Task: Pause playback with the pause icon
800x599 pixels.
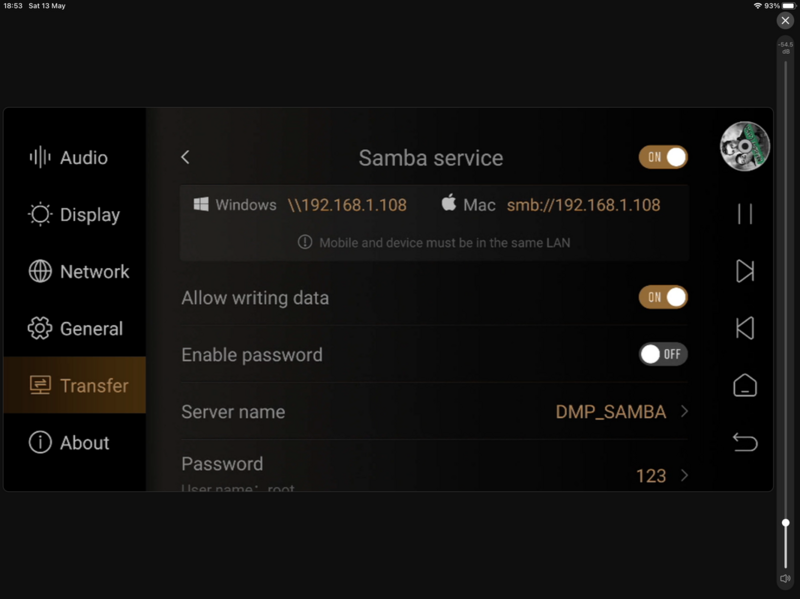Action: [x=745, y=214]
